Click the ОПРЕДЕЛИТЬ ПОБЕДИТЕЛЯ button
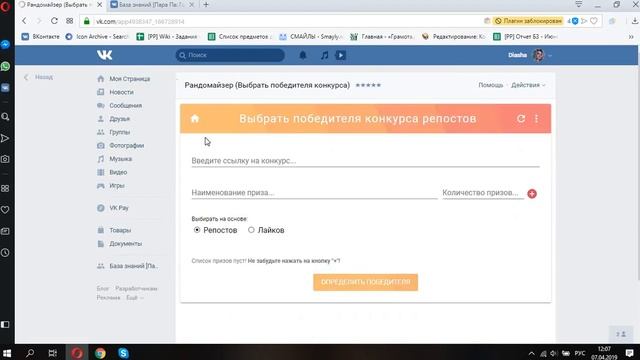The width and height of the screenshot is (640, 360). click(x=365, y=282)
